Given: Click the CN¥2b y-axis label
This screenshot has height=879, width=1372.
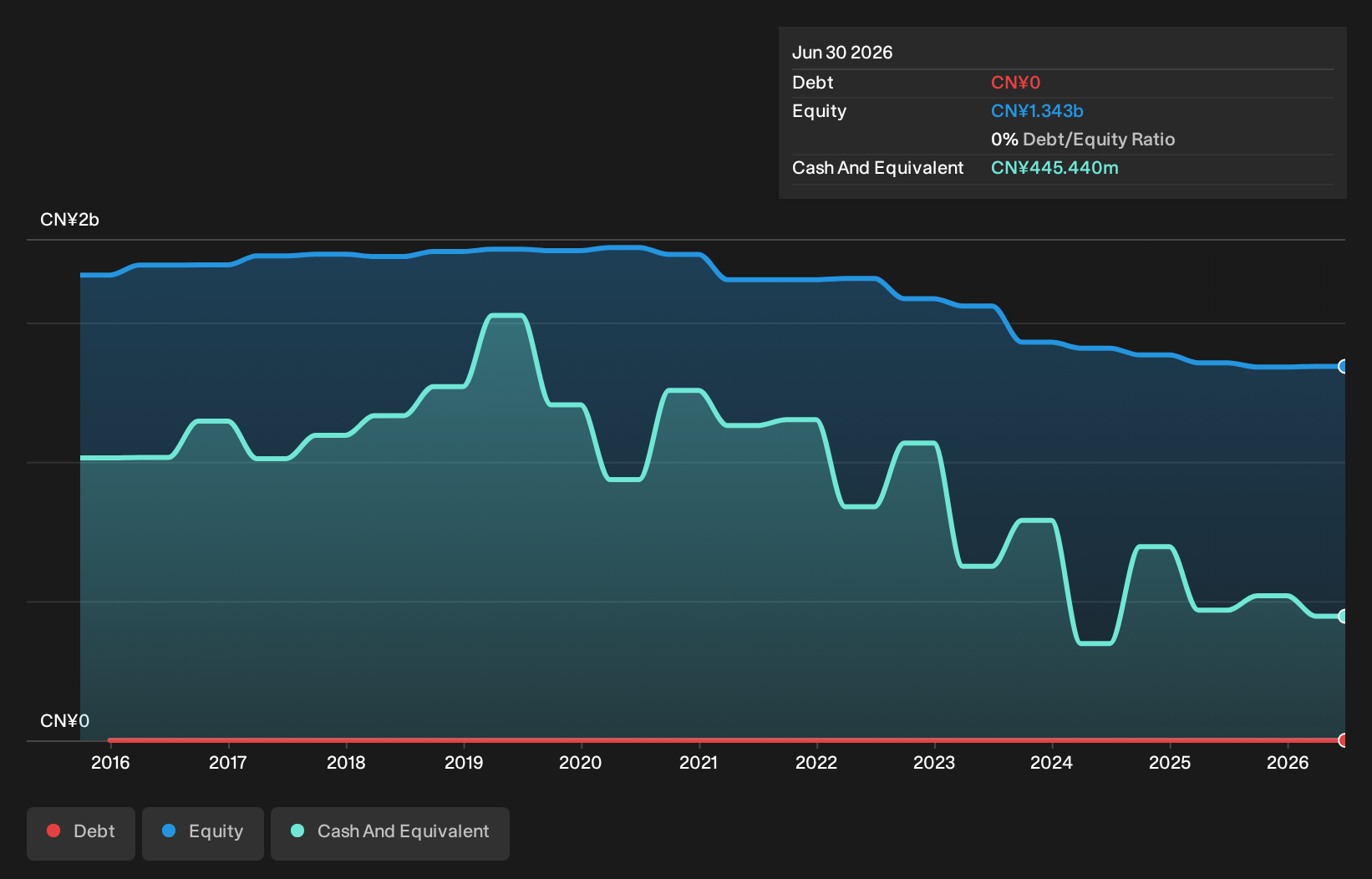Looking at the screenshot, I should click(70, 220).
